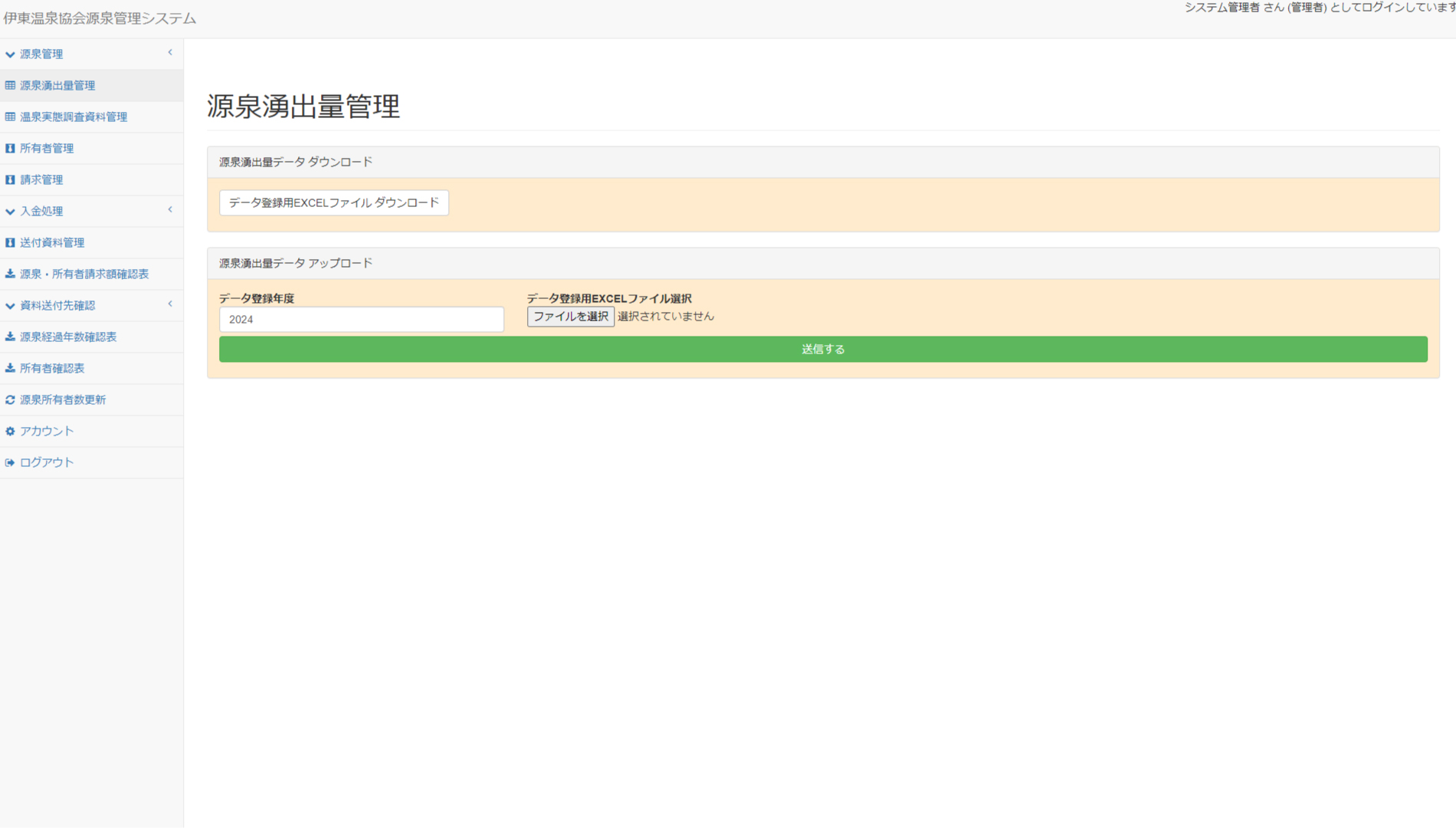Screen dimensions: 1456x828
Task: Click the icon beside 請求管理
Action: (x=9, y=179)
